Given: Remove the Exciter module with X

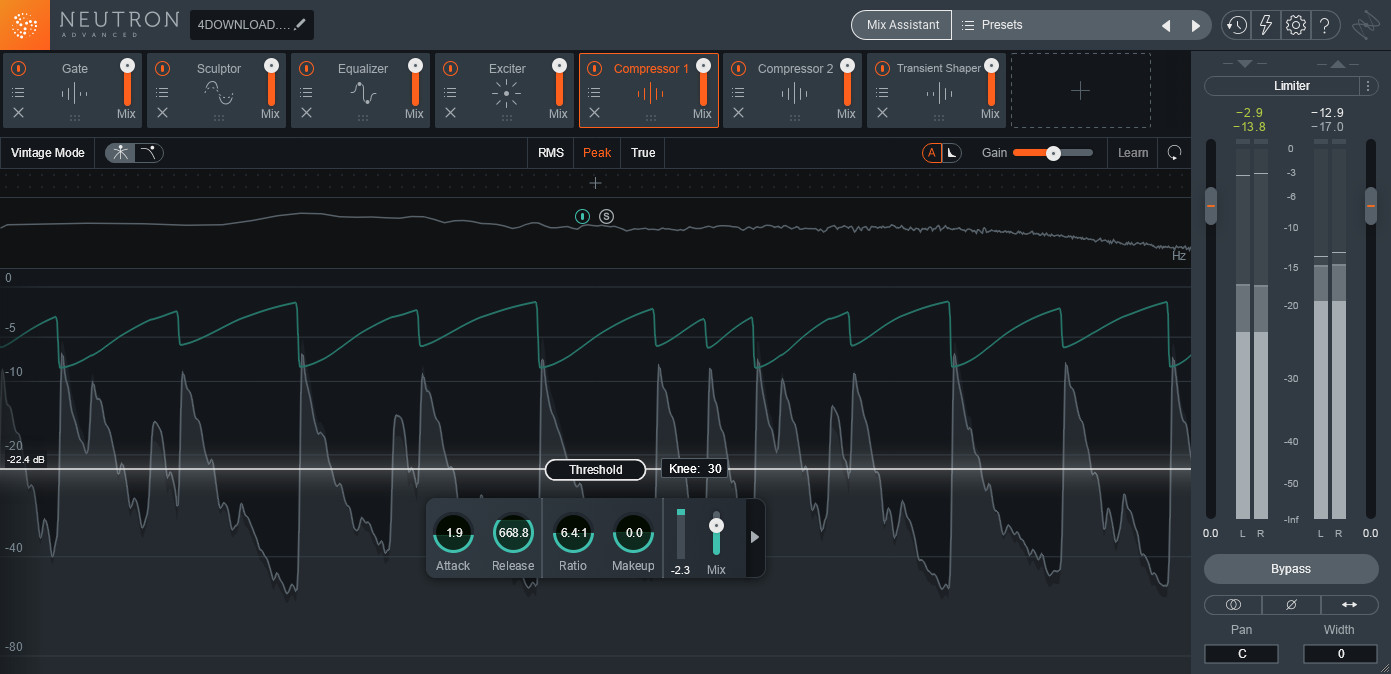Looking at the screenshot, I should pos(450,113).
